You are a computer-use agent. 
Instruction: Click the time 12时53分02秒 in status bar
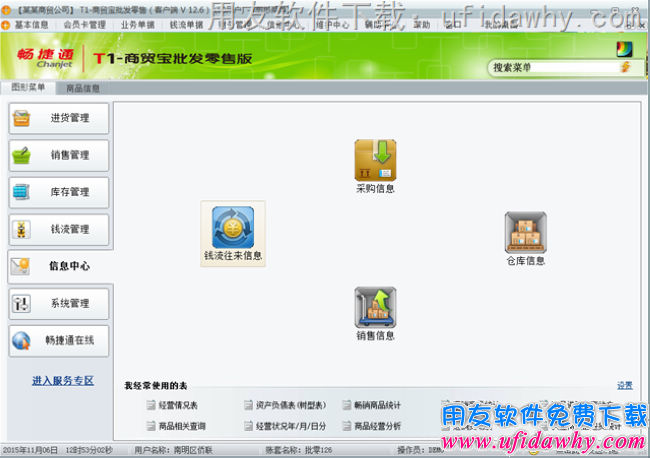click(x=89, y=450)
